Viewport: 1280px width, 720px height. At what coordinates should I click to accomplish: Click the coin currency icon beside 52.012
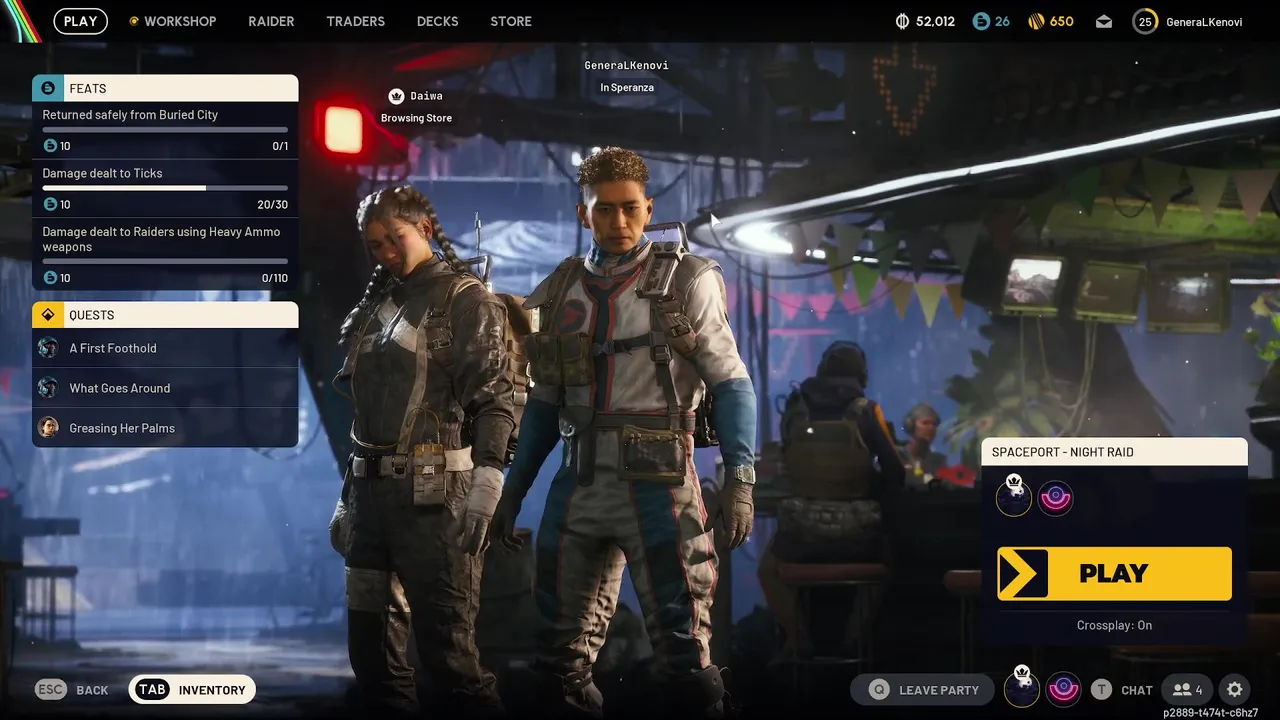click(x=902, y=21)
